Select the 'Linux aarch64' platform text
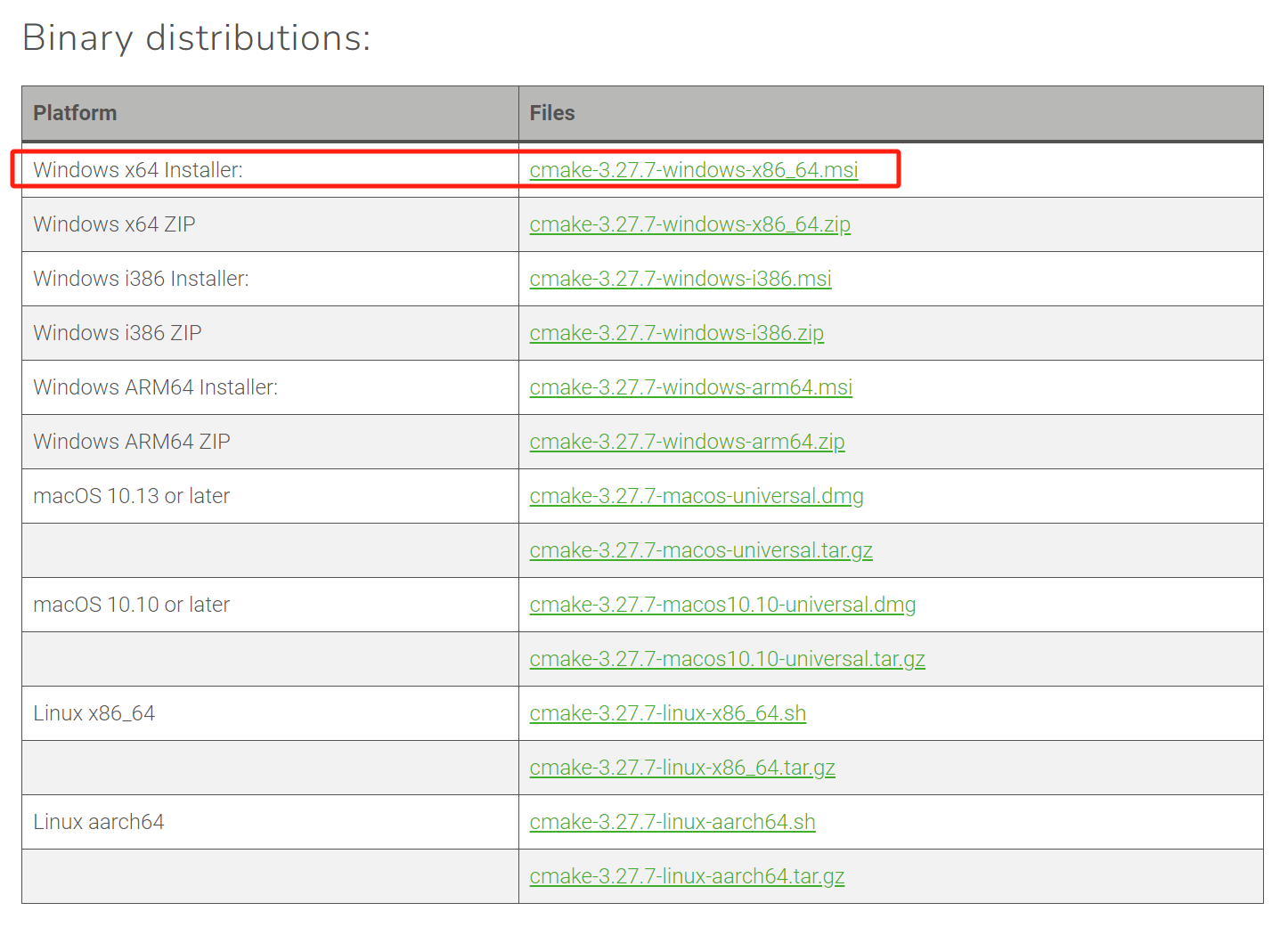1288x927 pixels. pyautogui.click(x=99, y=822)
